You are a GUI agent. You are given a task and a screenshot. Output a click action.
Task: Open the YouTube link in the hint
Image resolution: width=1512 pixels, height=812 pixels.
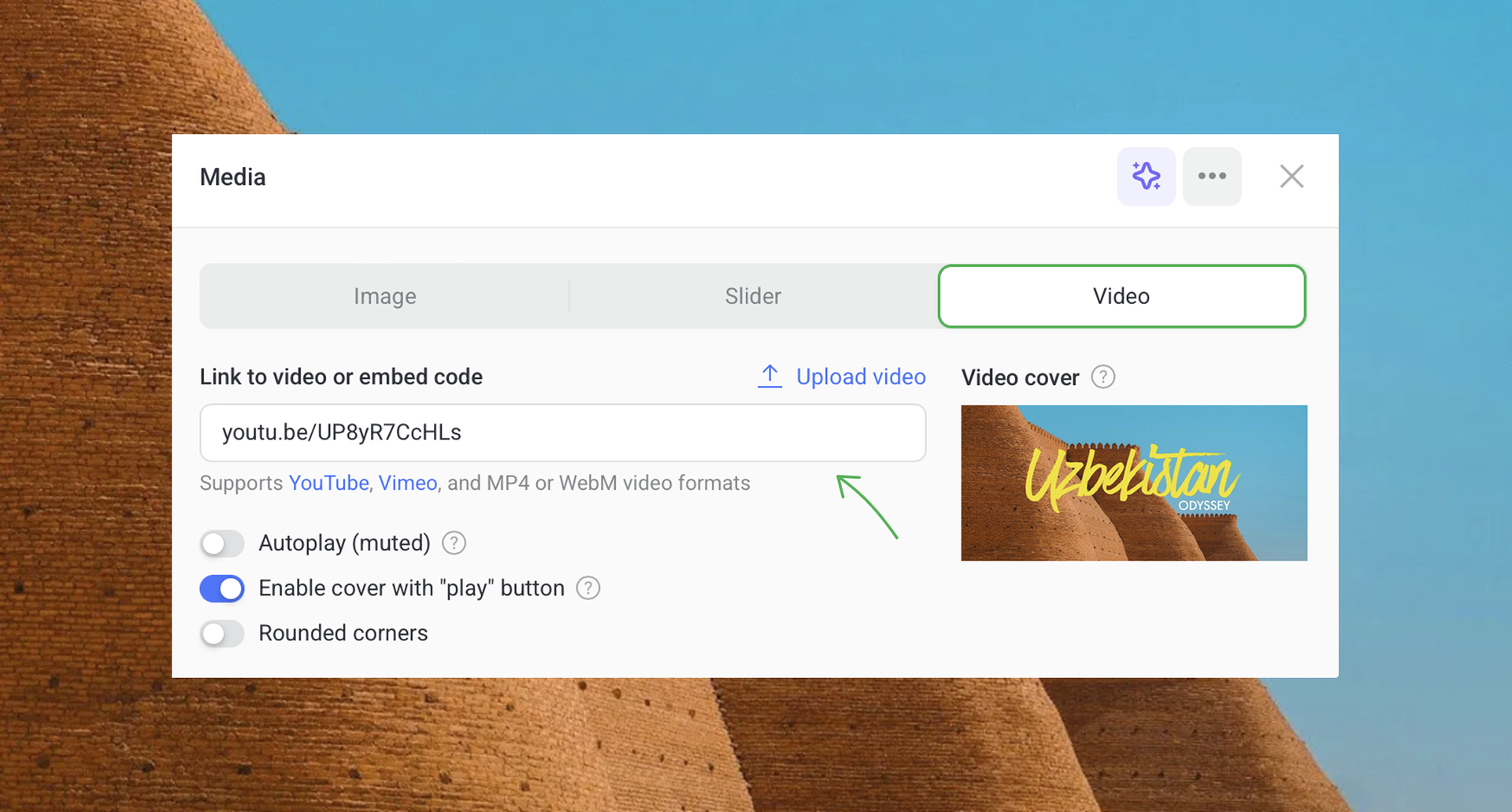[328, 483]
